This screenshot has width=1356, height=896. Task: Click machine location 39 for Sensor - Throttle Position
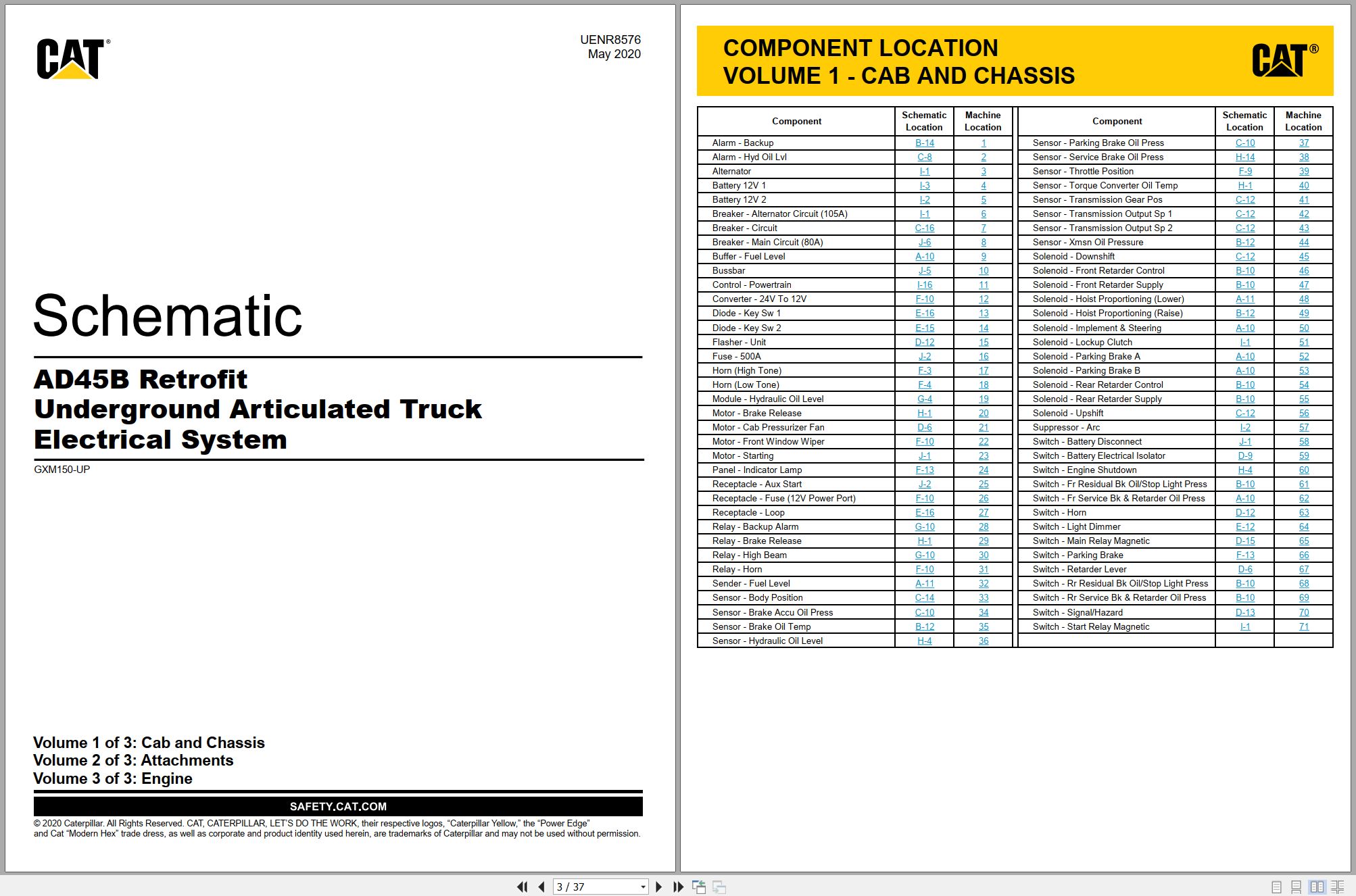(1303, 171)
